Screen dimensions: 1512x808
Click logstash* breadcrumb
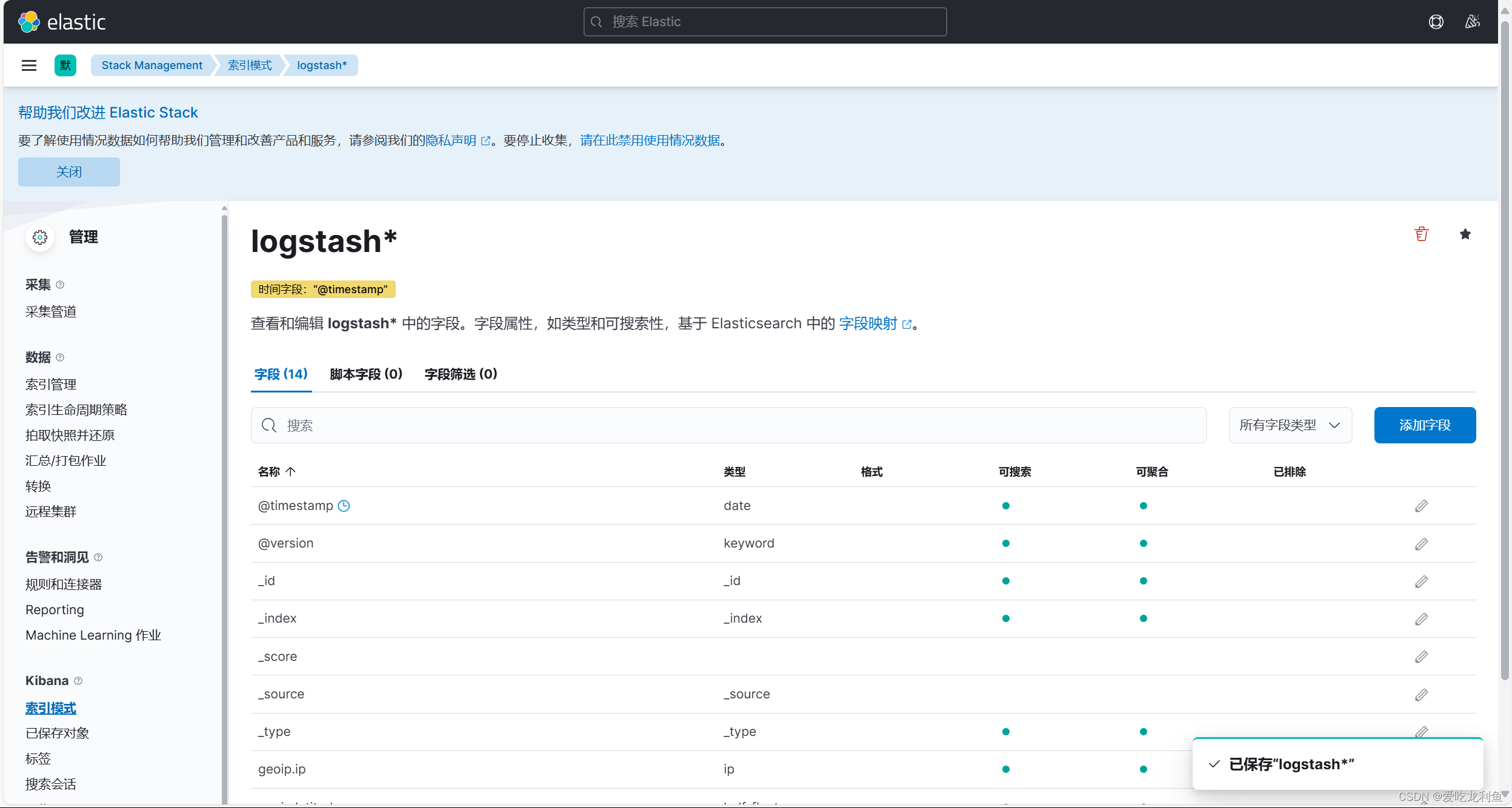coord(322,65)
